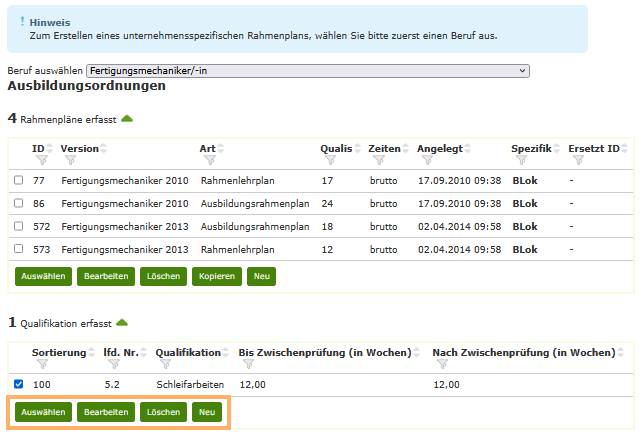Click the filter icon under ID column

pyautogui.click(x=42, y=160)
